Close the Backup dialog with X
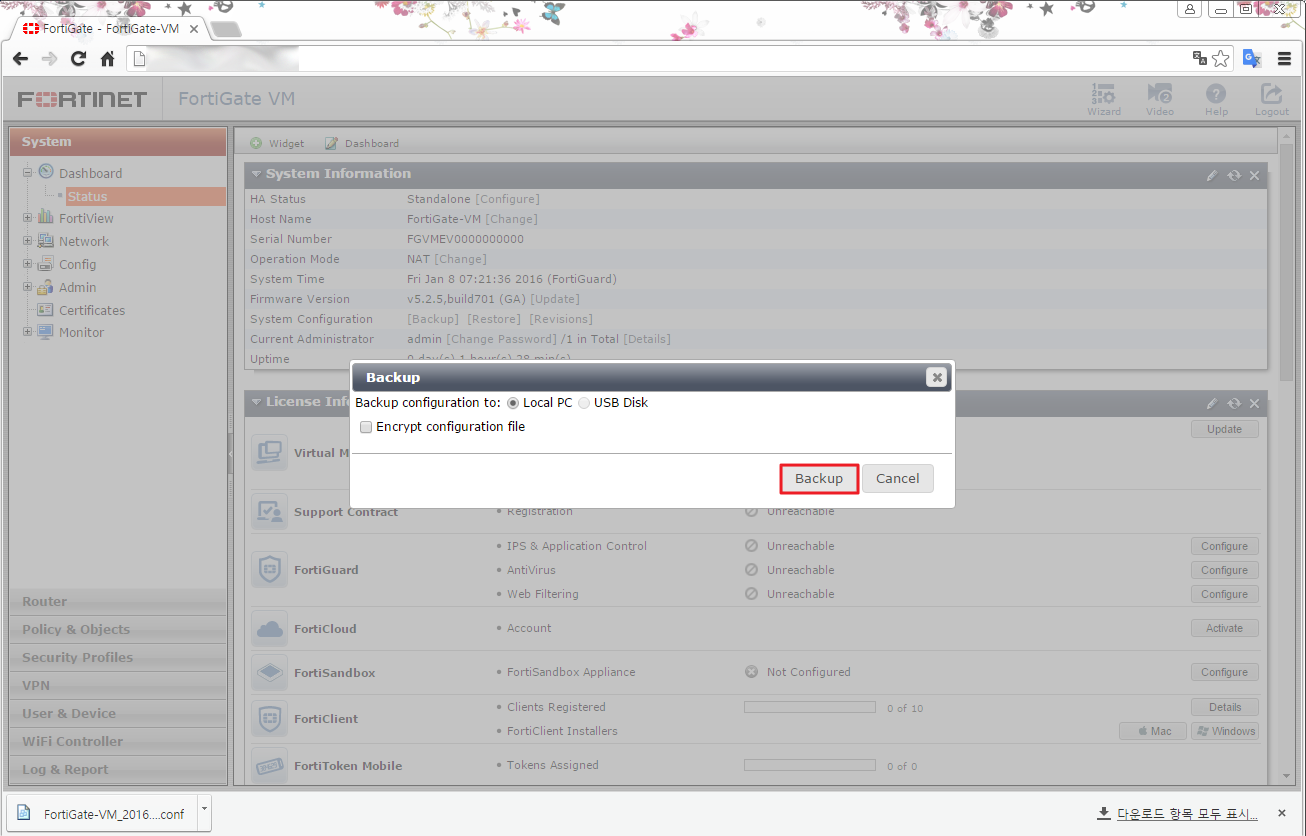The image size is (1306, 836). [x=936, y=377]
